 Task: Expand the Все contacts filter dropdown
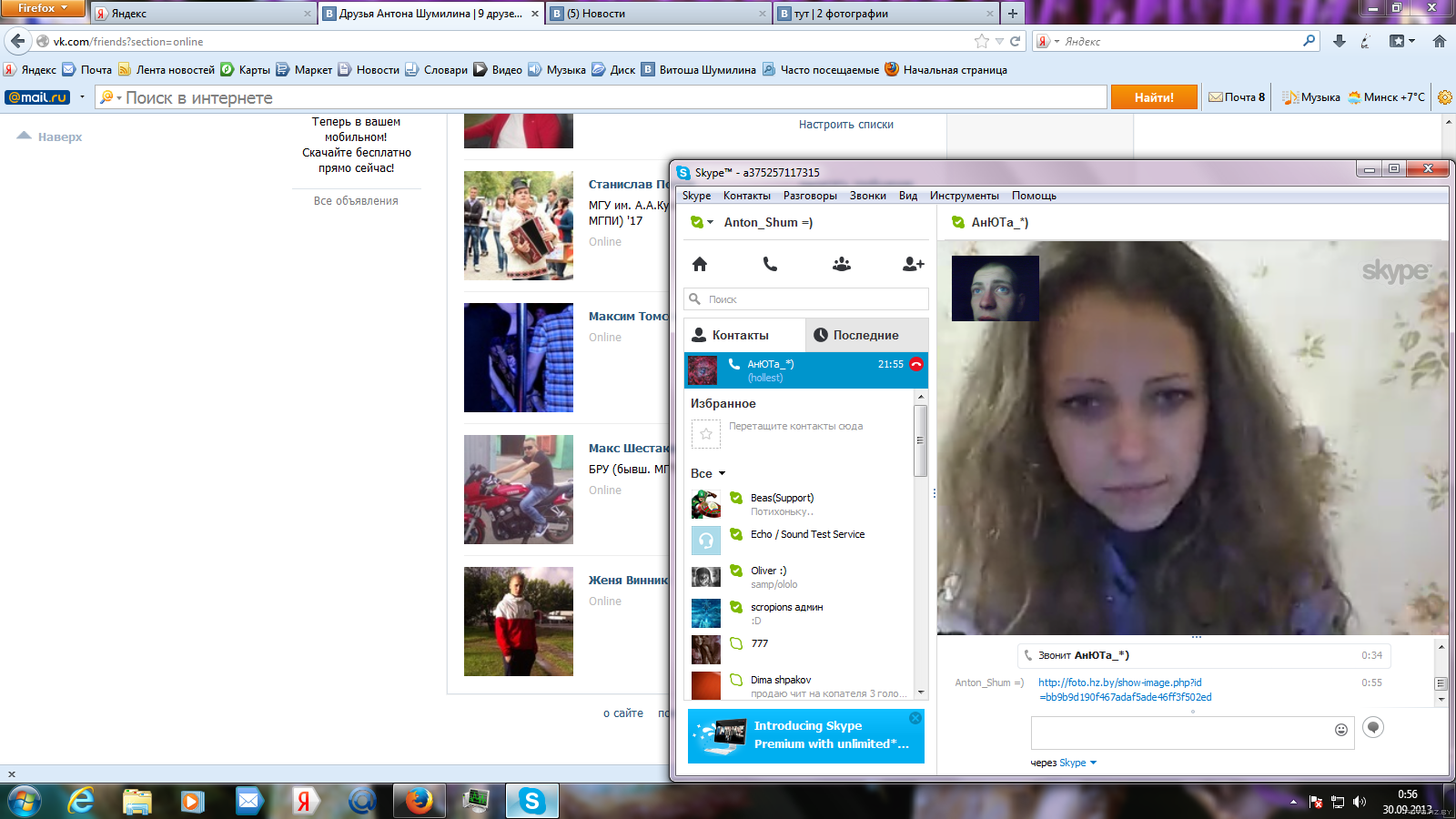(708, 473)
